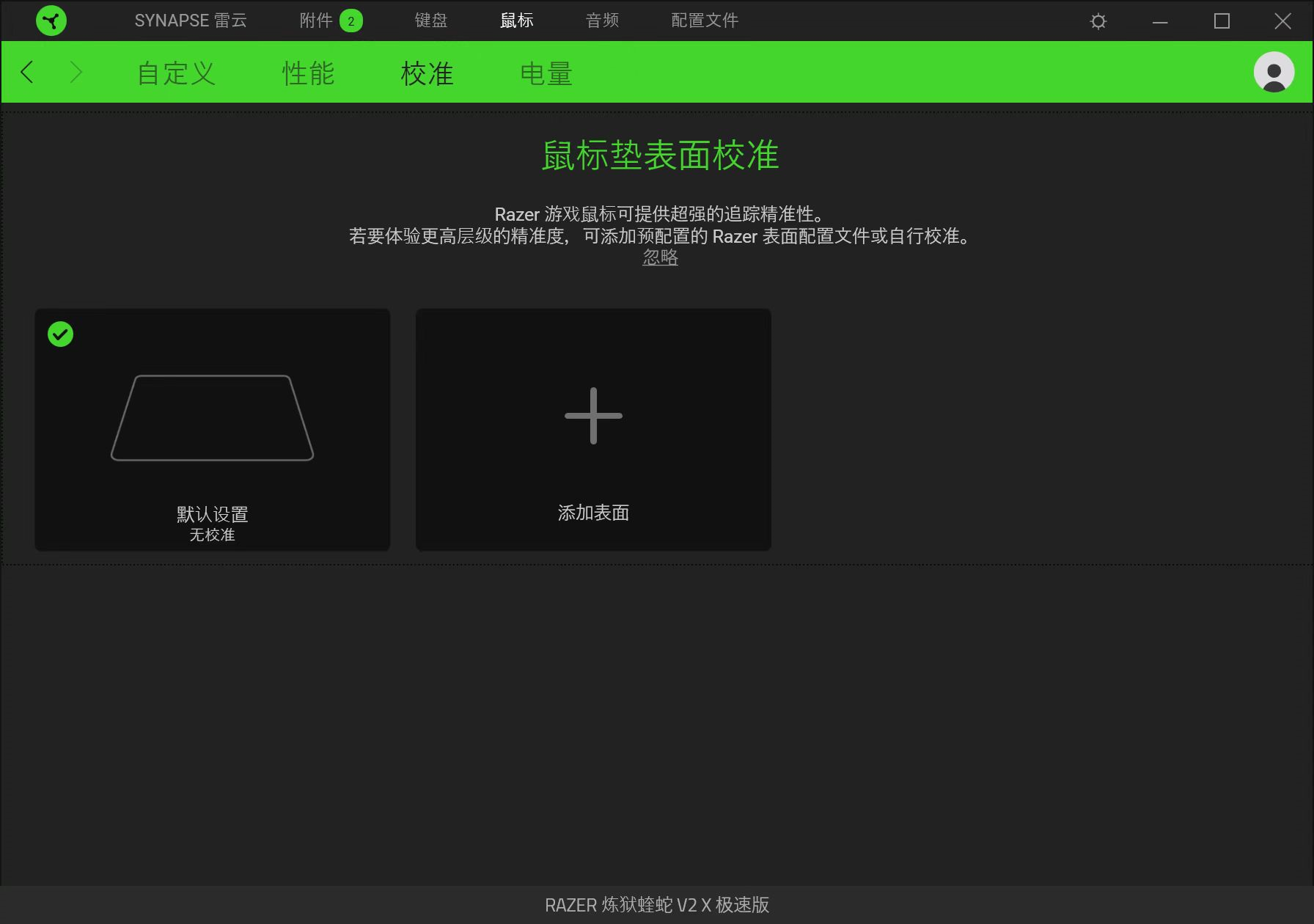Screen dimensions: 1314x924
Task: Open 附件 showing the 2 notification badge
Action: (x=328, y=21)
